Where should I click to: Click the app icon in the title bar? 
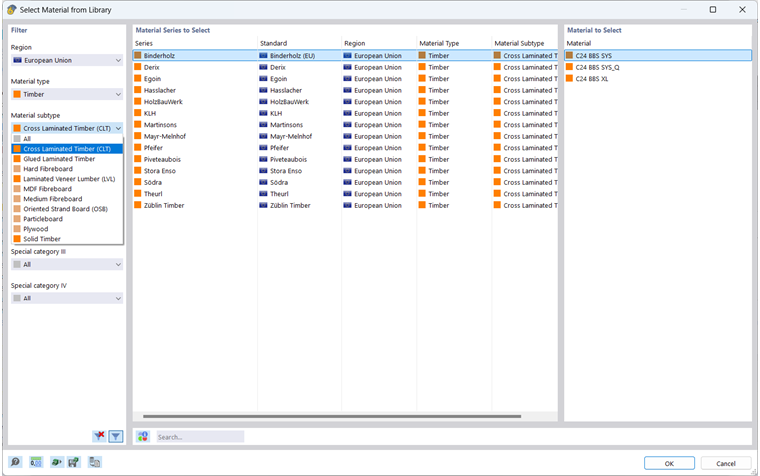pyautogui.click(x=12, y=10)
